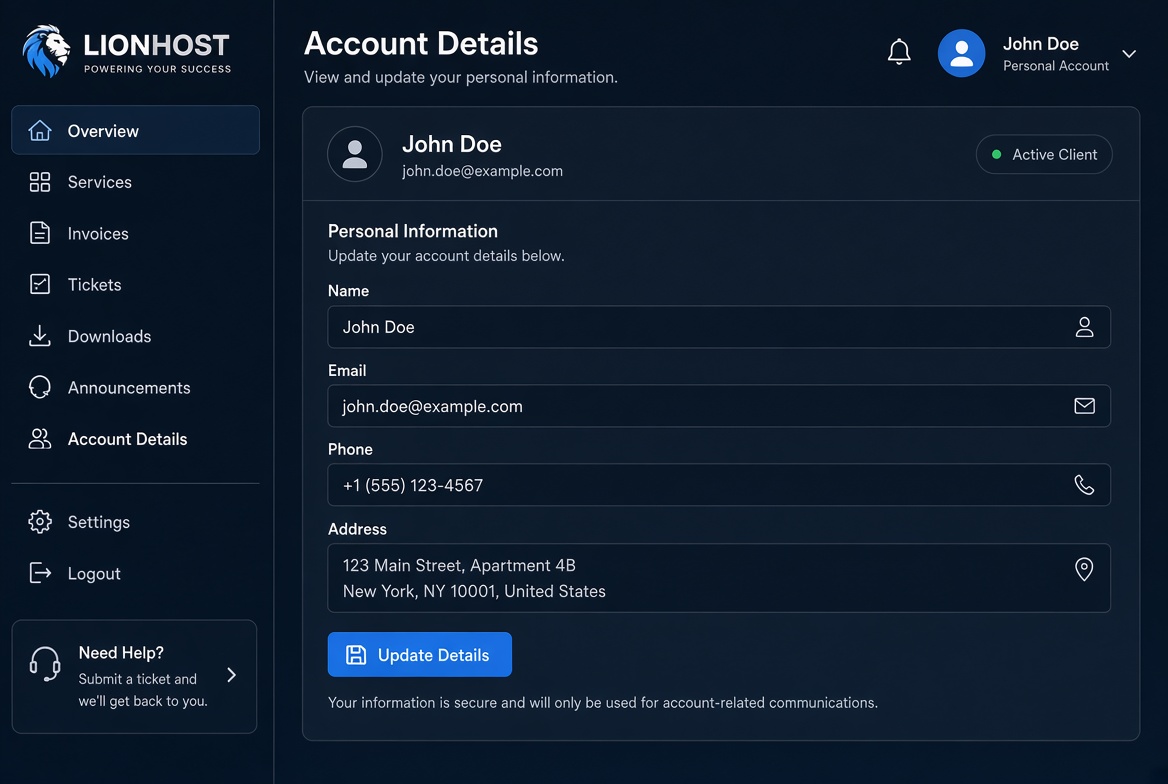This screenshot has width=1168, height=784.
Task: Open Need Help card via chevron arrow
Action: click(232, 675)
